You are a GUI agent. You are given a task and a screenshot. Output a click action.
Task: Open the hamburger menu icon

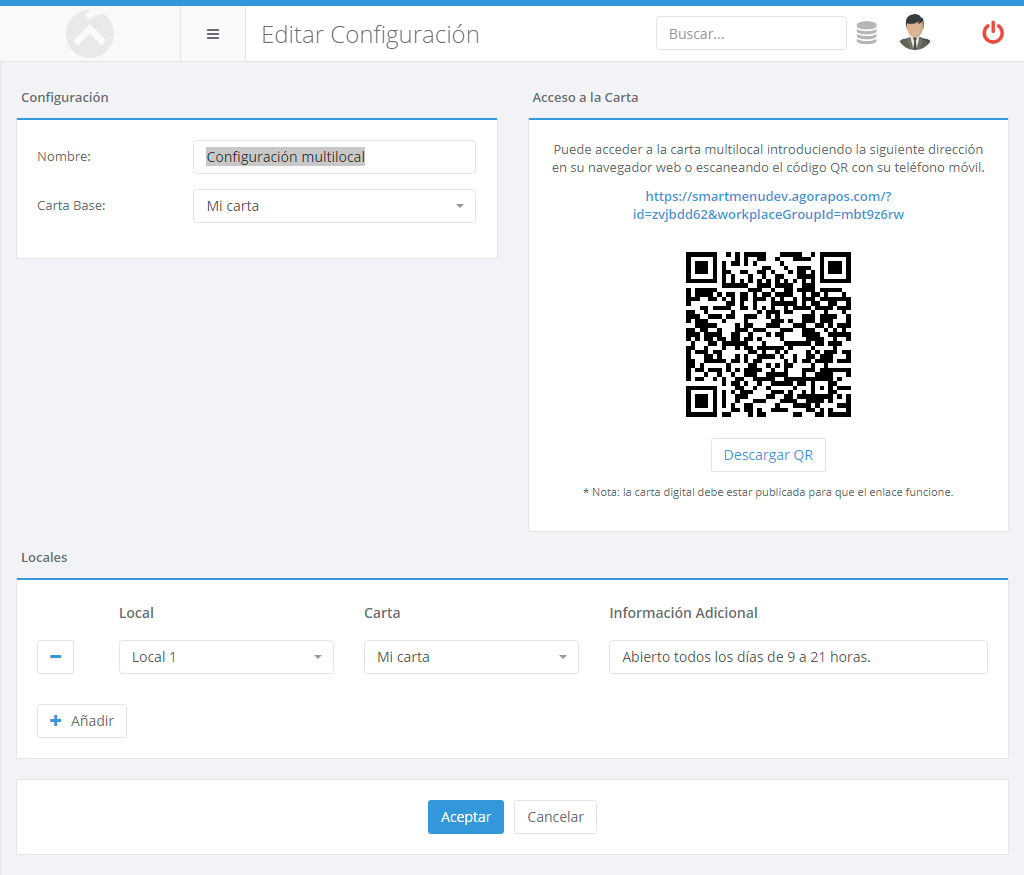pos(213,34)
